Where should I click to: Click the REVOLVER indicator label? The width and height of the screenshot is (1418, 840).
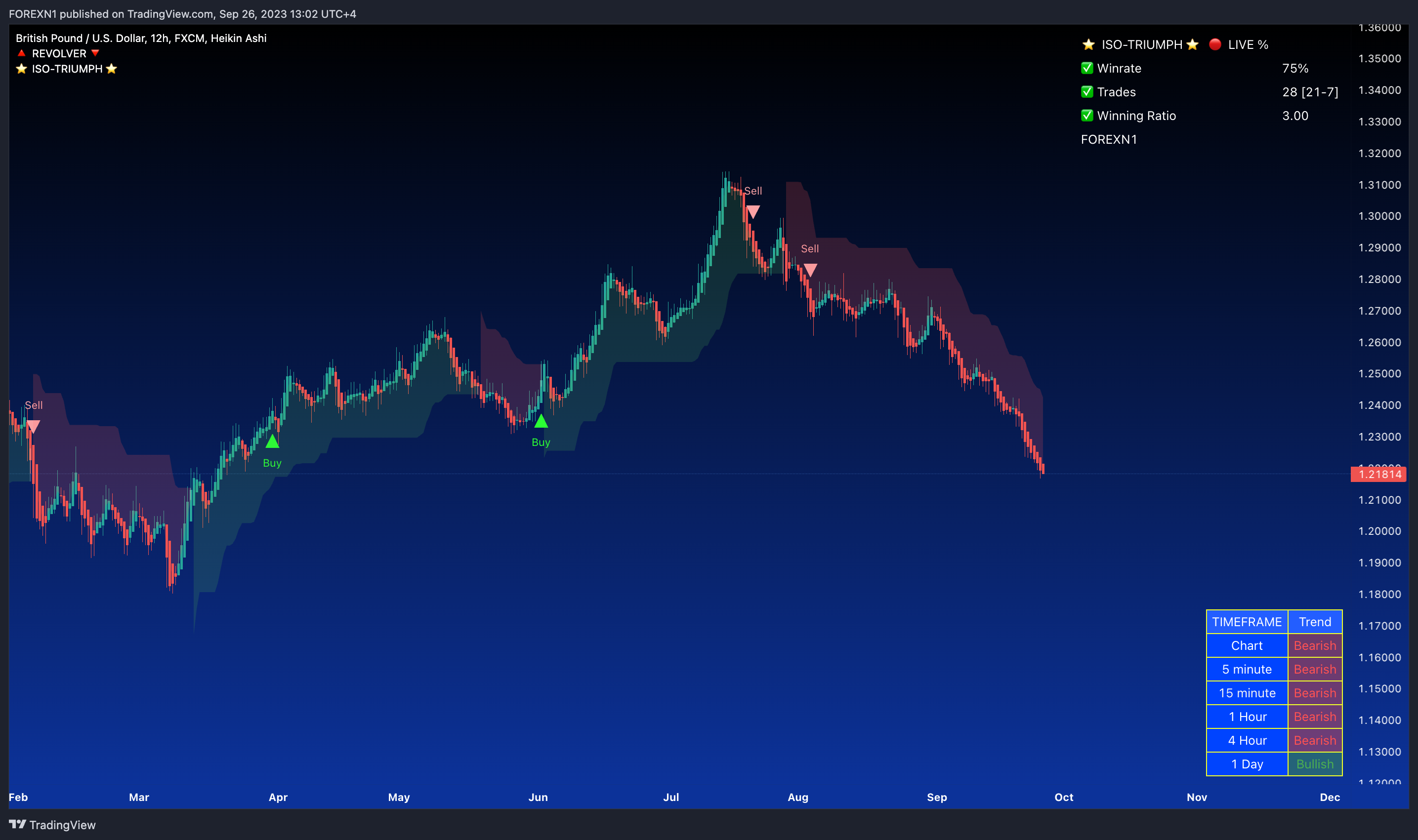[59, 53]
